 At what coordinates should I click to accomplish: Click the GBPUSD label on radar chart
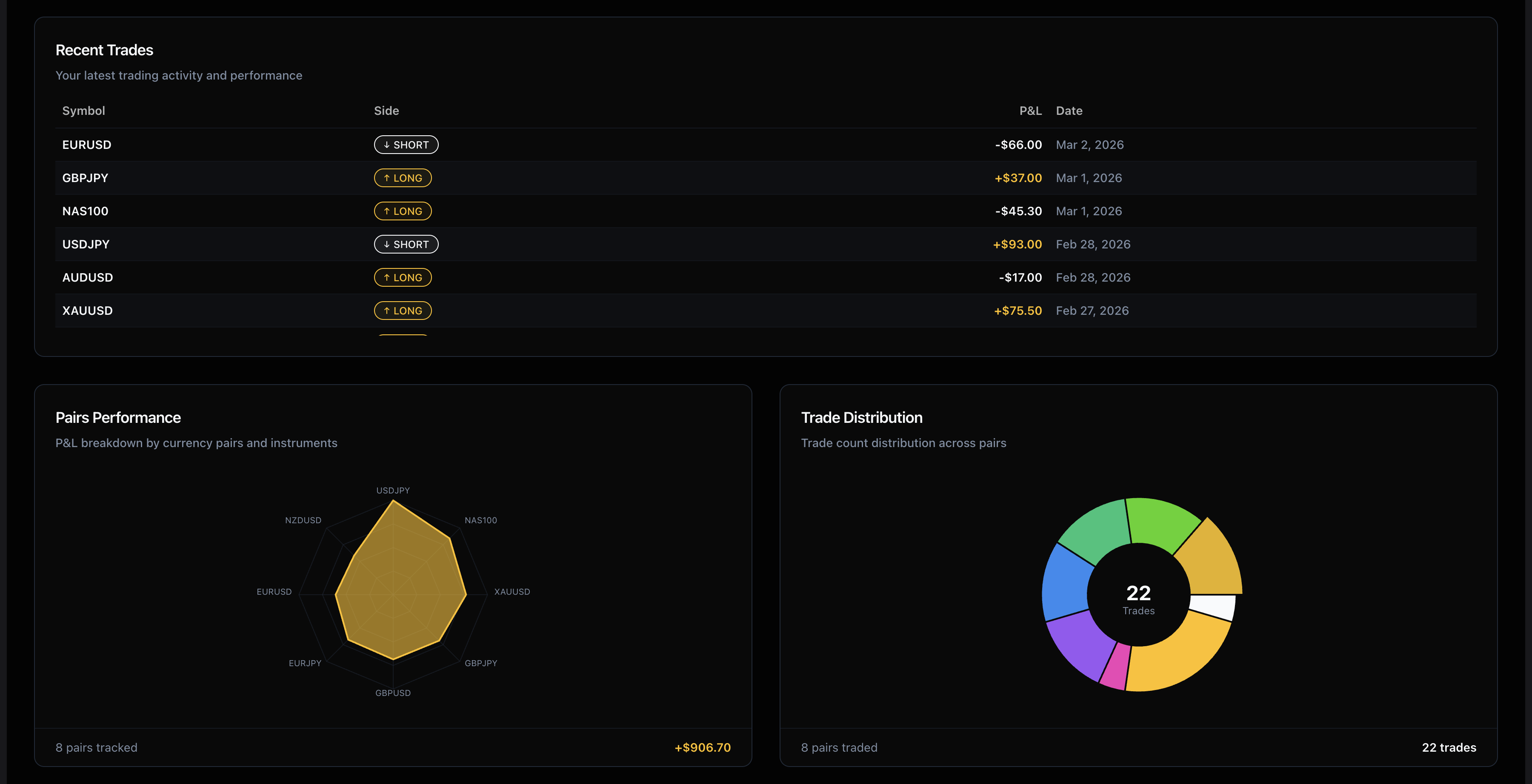click(x=392, y=693)
